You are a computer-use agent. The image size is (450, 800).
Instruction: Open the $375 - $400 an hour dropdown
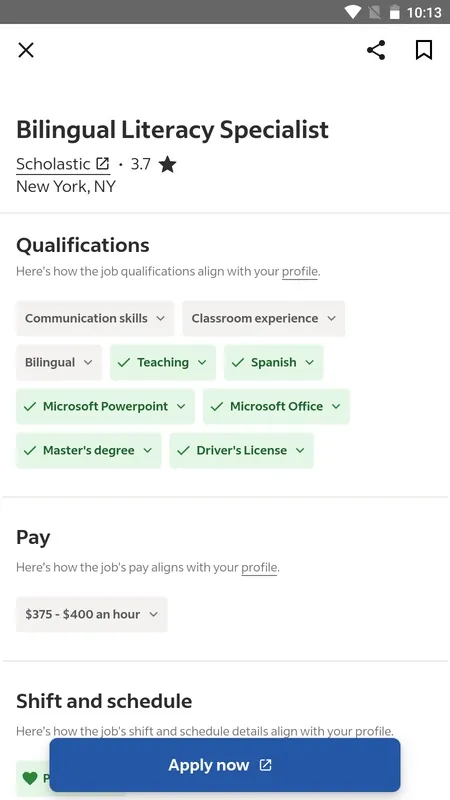[92, 614]
